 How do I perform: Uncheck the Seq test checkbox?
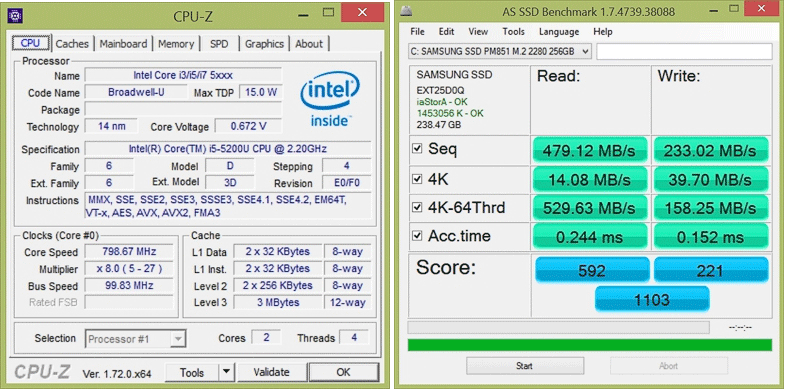(x=417, y=149)
